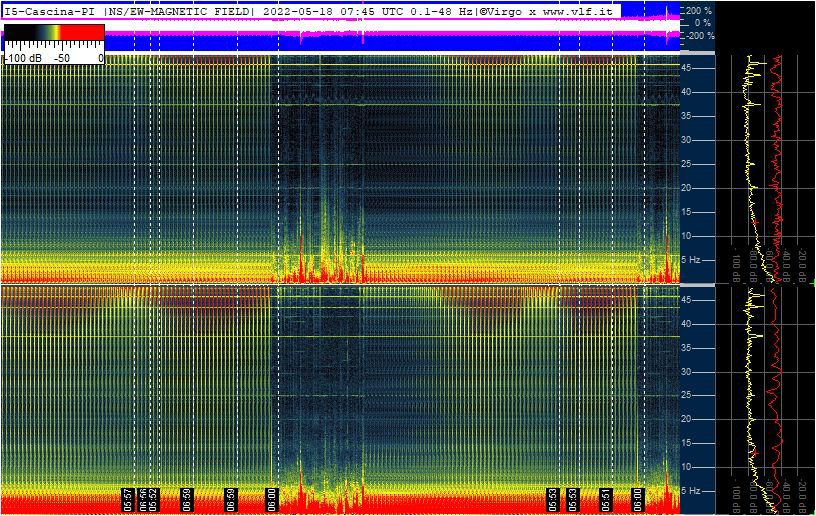Select the 05:57 time marker
The height and width of the screenshot is (516, 816).
128,499
